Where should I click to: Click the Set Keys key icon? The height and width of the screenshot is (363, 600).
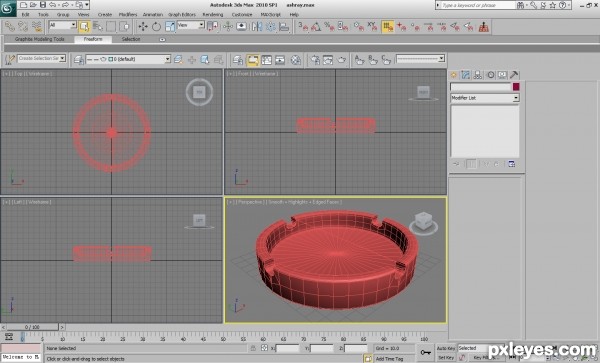[426, 352]
